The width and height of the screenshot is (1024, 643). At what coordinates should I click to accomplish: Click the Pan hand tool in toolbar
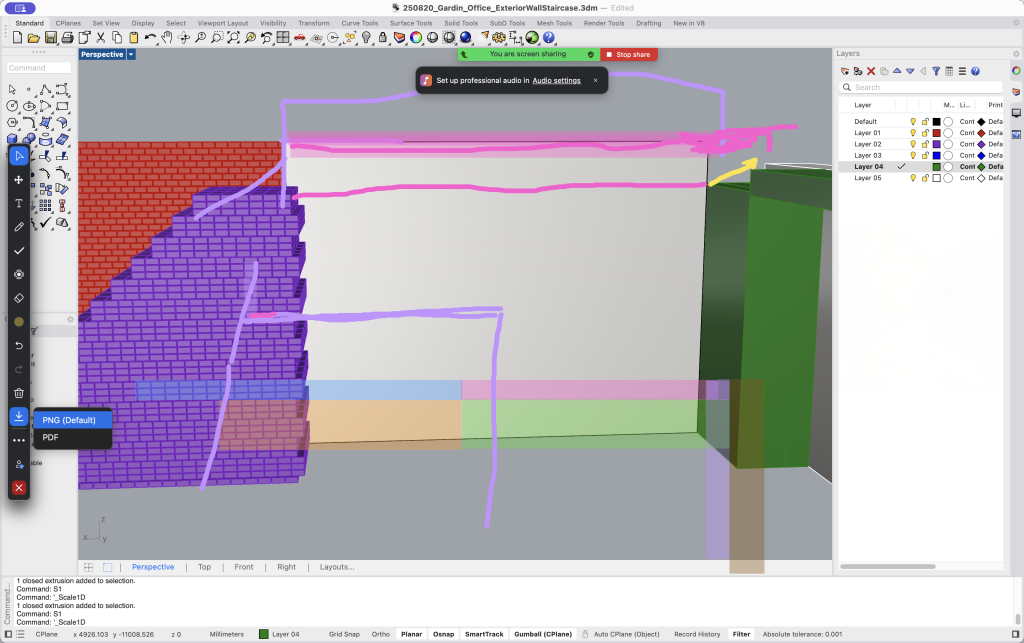pos(167,38)
